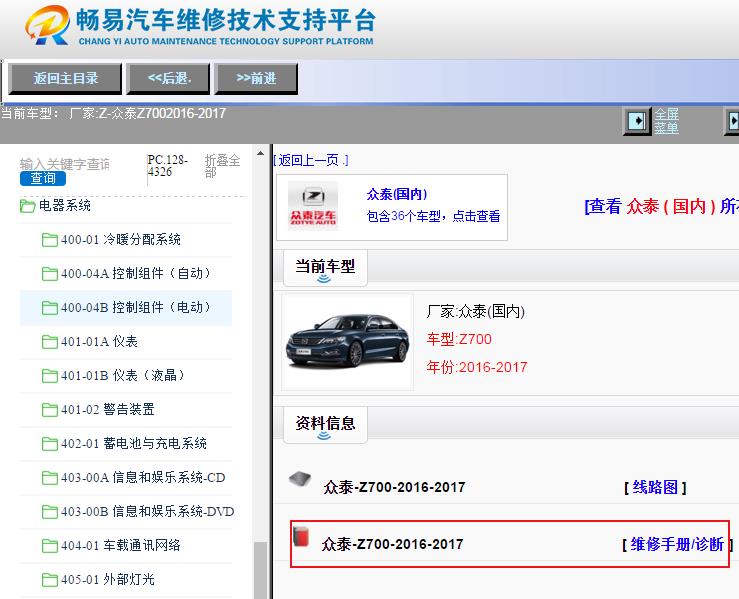Image resolution: width=739 pixels, height=599 pixels.
Task: Click the 车型:Z700 text
Action: pyautogui.click(x=459, y=339)
